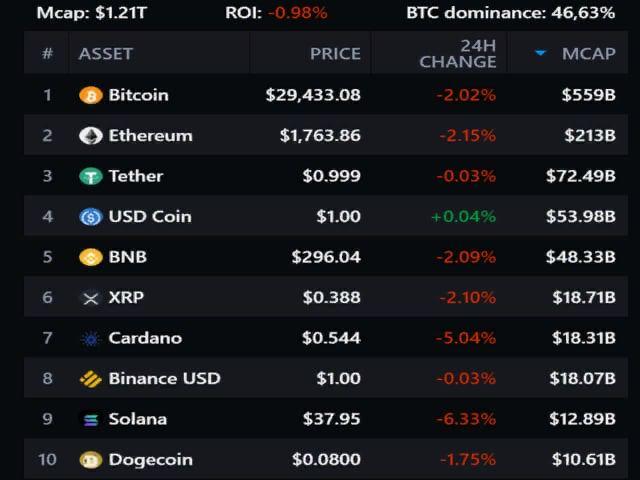
Task: Open the Bitcoin asset name link
Action: pyautogui.click(x=138, y=95)
